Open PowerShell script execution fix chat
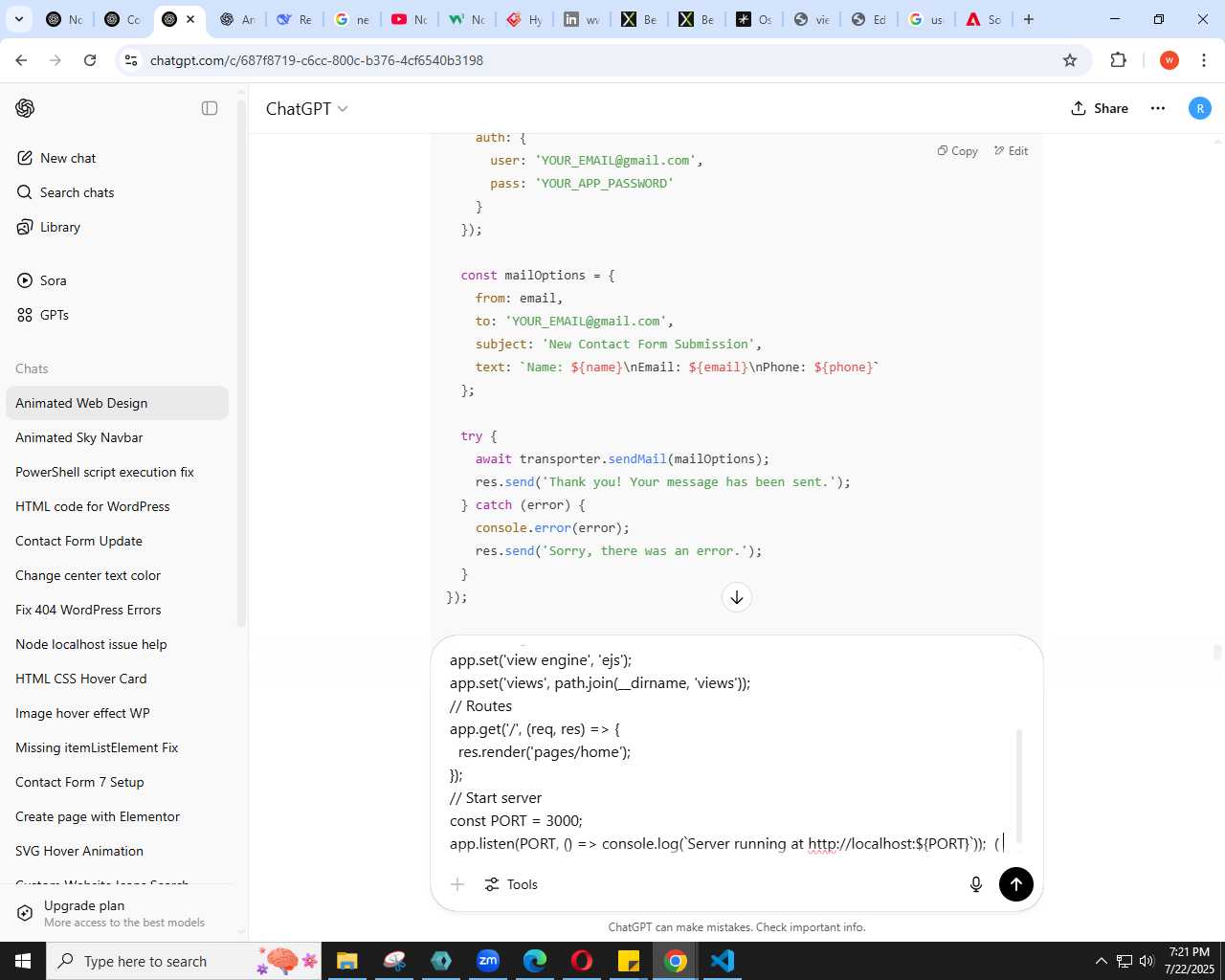Screen dimensions: 1225x980 117,472
